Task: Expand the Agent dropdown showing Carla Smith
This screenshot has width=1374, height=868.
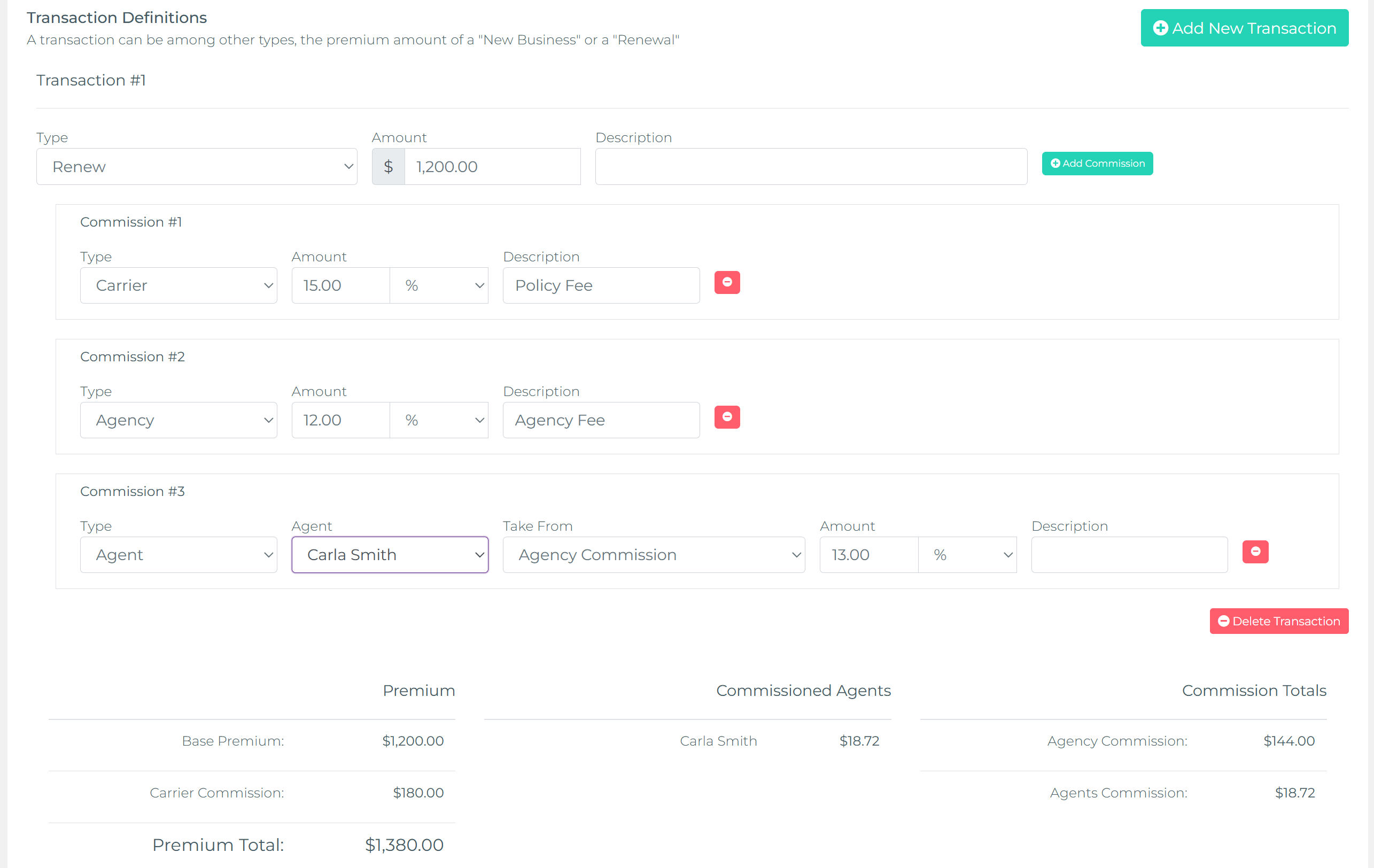Action: (x=390, y=555)
